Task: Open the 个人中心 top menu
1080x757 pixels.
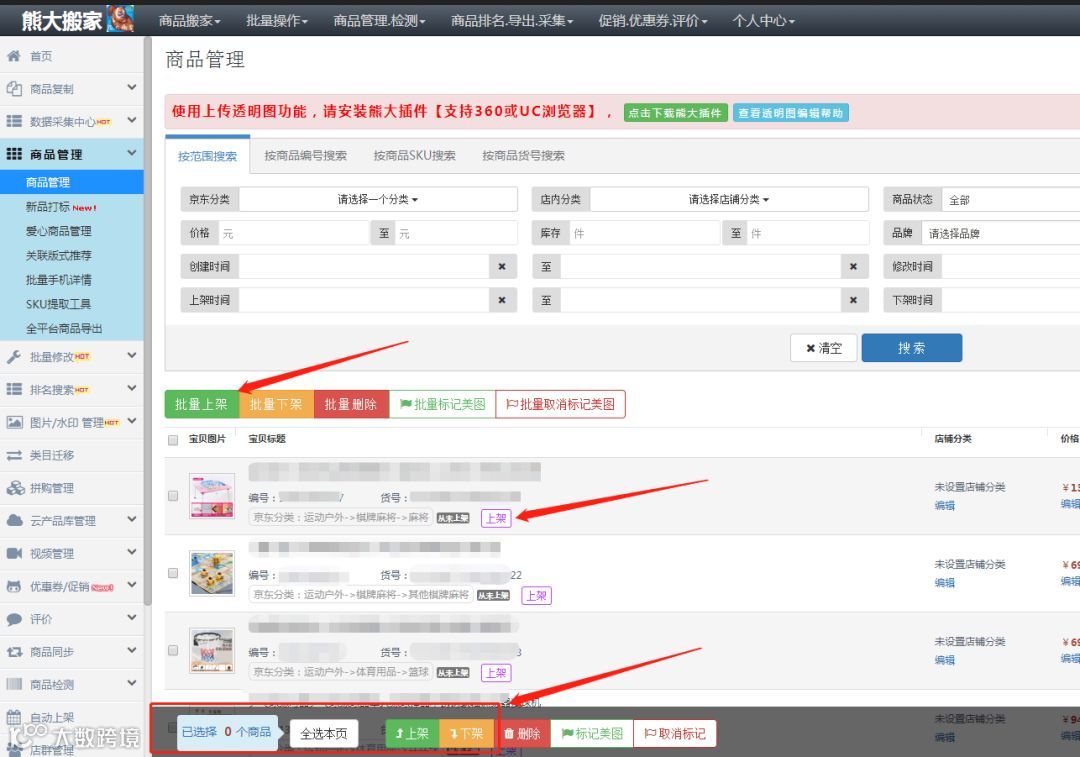Action: (763, 21)
